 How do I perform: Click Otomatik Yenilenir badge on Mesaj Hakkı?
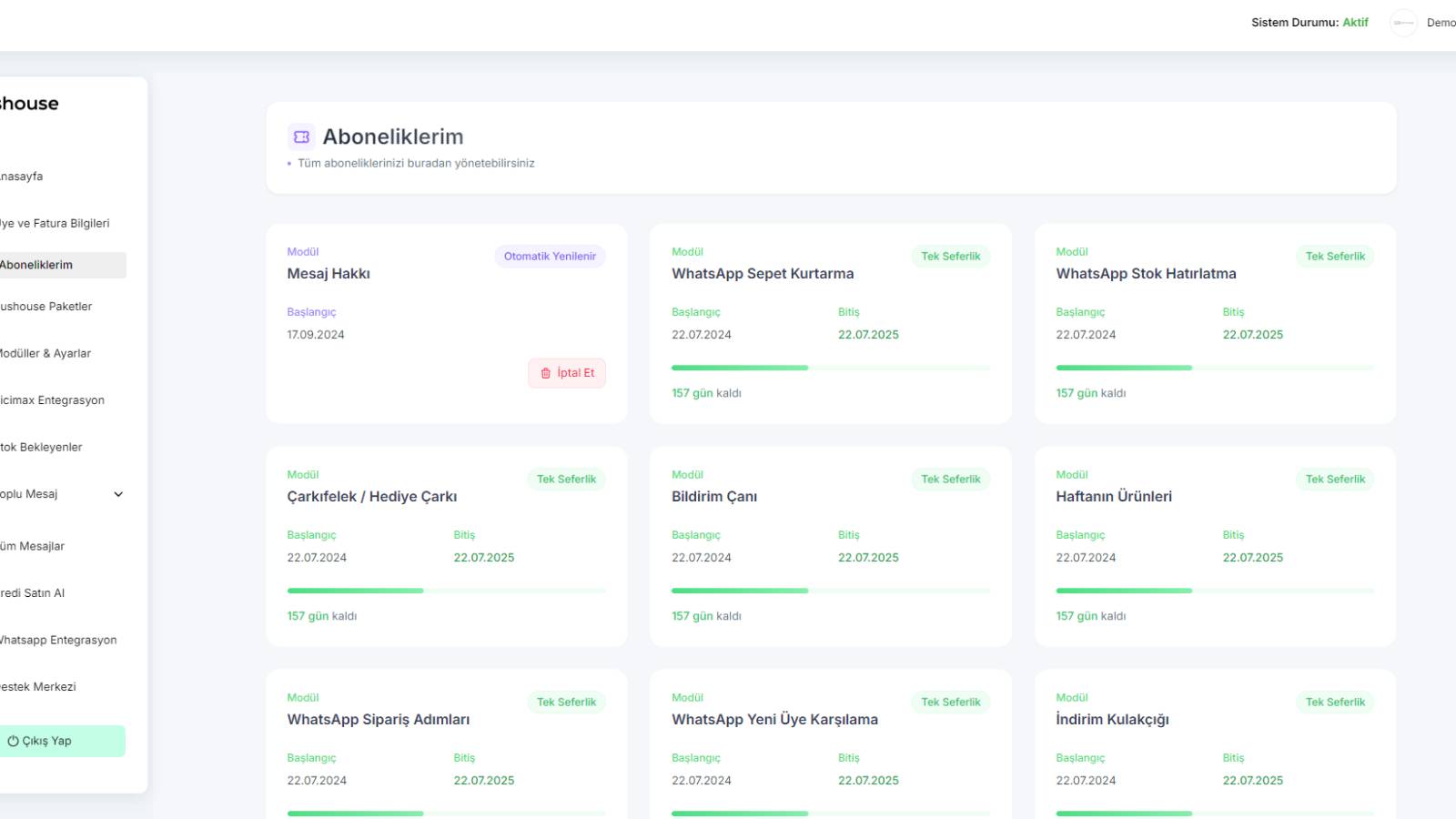(550, 257)
